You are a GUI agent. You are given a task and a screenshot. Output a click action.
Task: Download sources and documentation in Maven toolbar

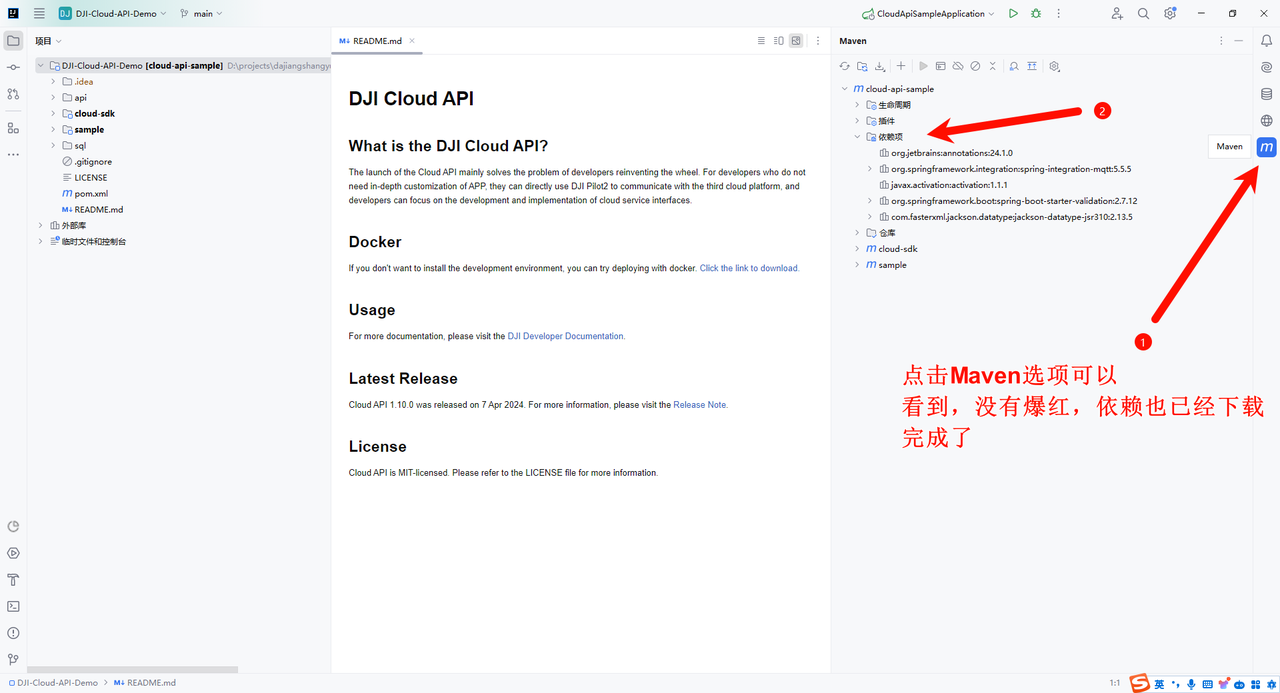click(880, 66)
